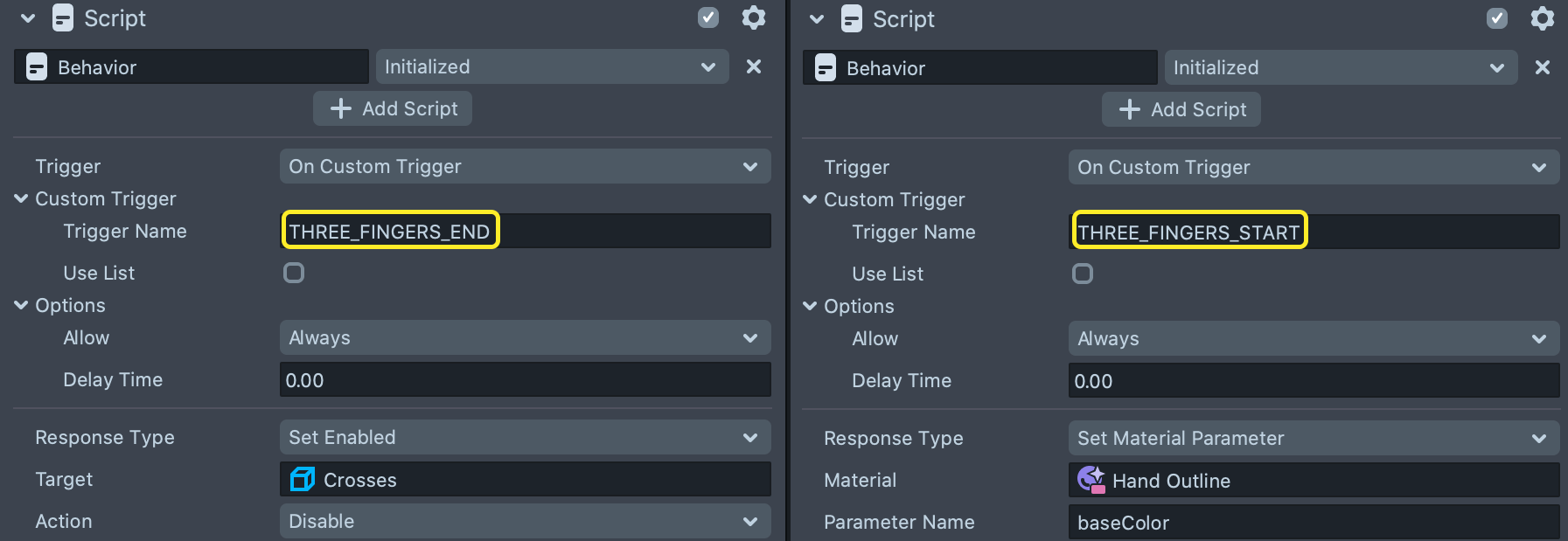
Task: Disable the left Script component checkbox
Action: [x=708, y=18]
